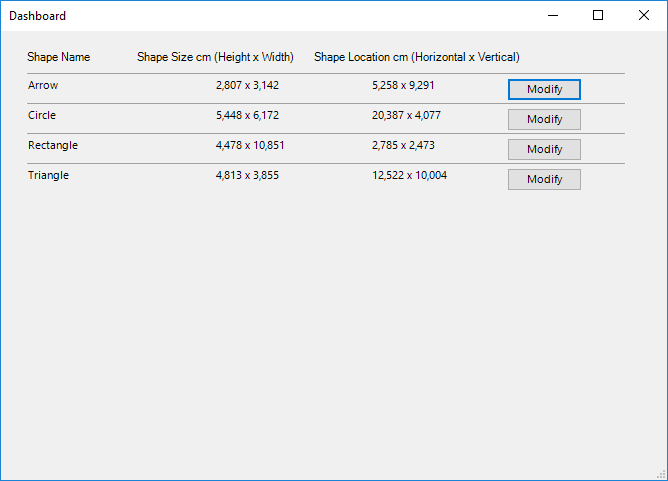
Task: Click the Shape Location cm column header
Action: (x=417, y=57)
